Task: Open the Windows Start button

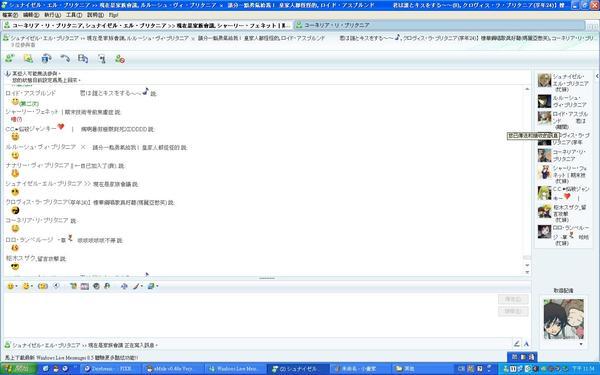Action: (18, 369)
